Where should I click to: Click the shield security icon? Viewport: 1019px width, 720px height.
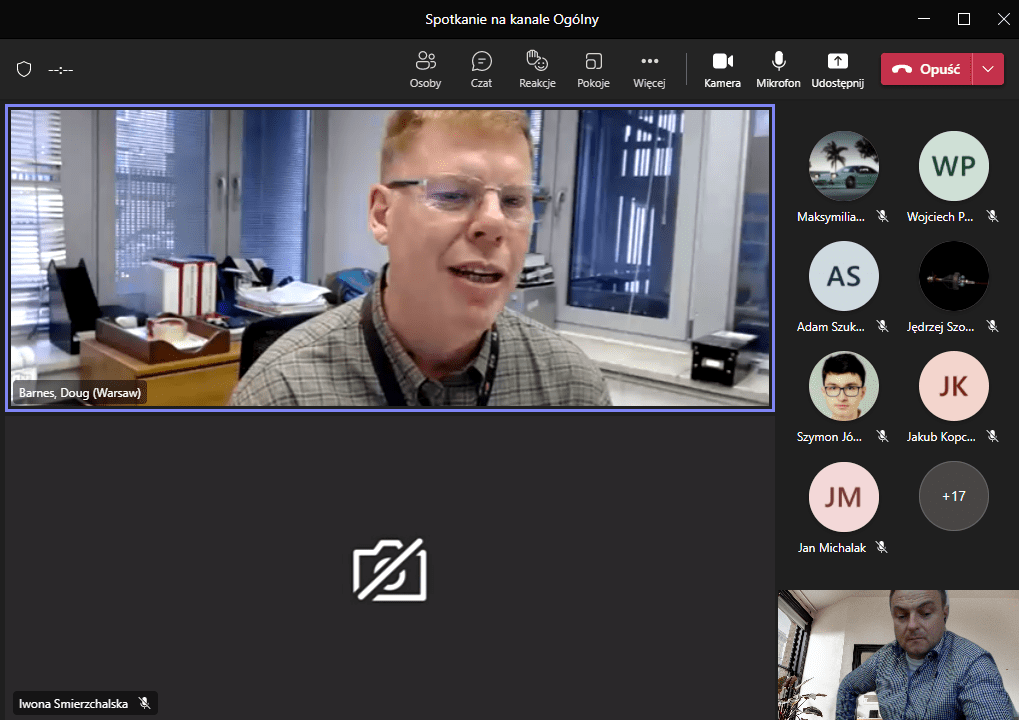coord(25,69)
